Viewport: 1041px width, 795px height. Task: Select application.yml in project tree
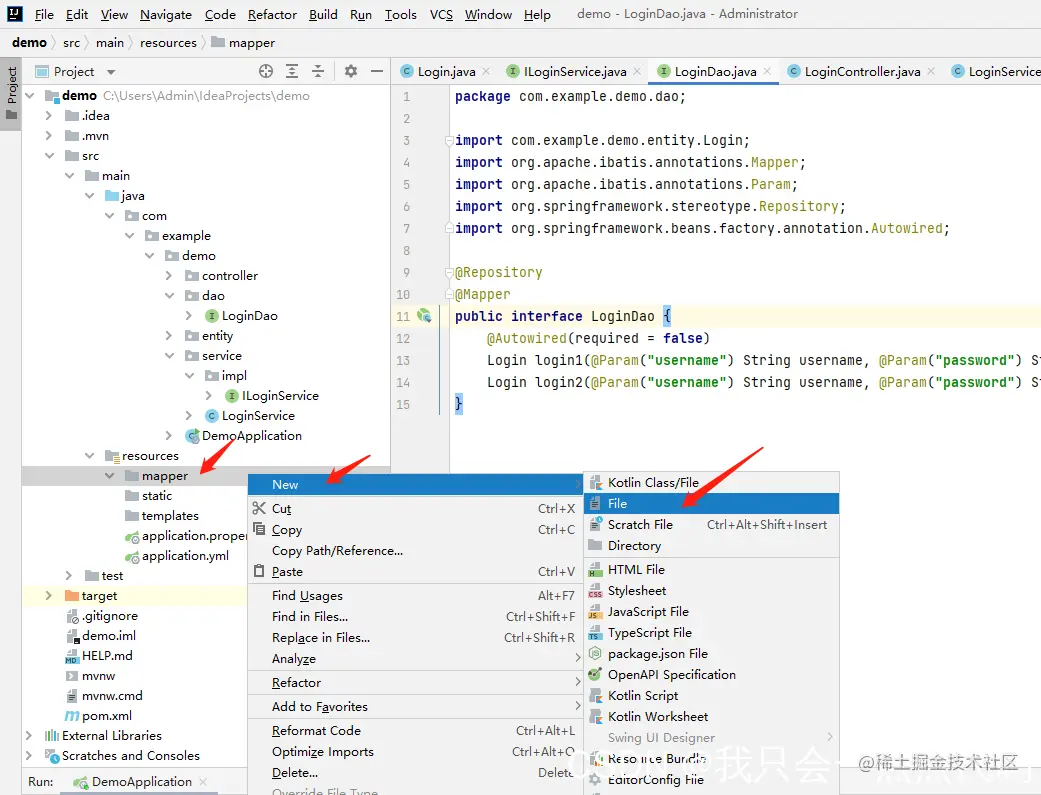click(x=185, y=556)
